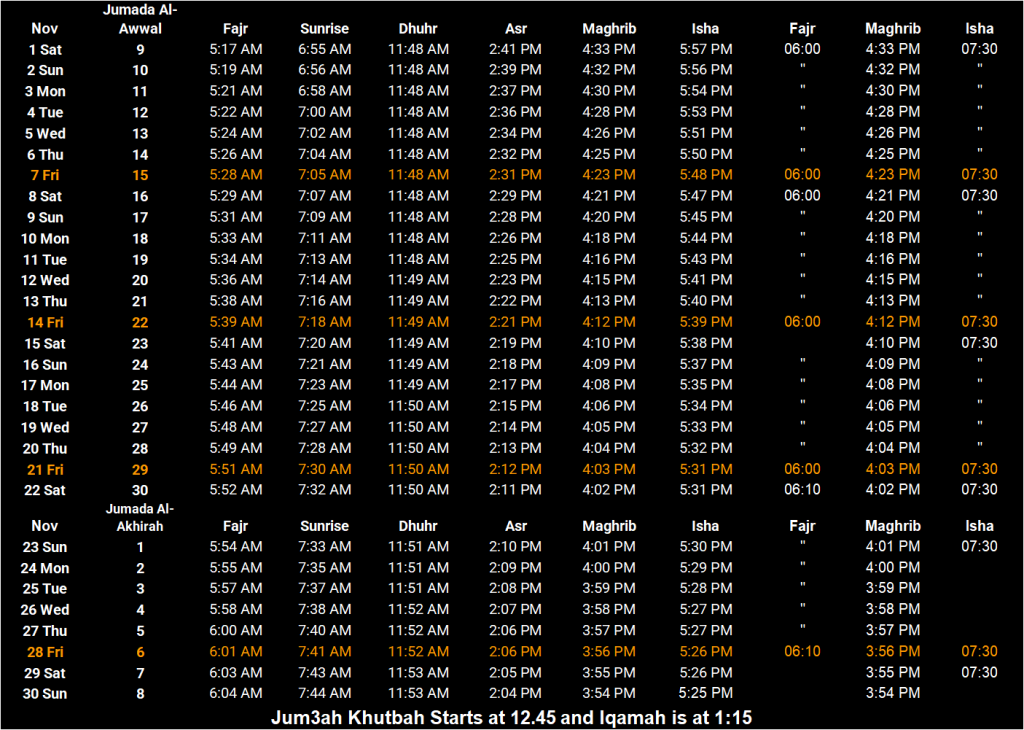Click the 5:17 AM Fajr time
Image resolution: width=1024 pixels, height=730 pixels.
coord(236,49)
